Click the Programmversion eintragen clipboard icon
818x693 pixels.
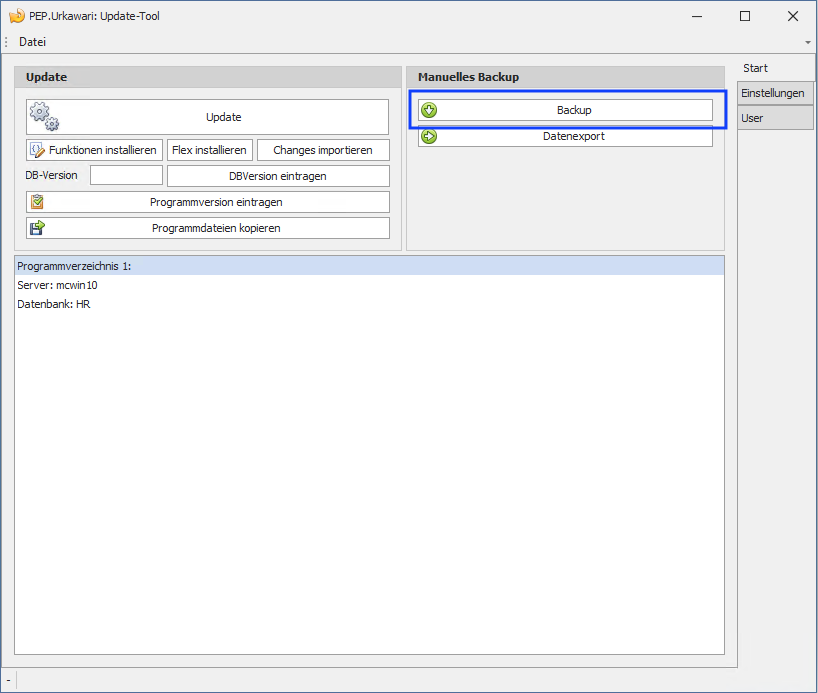pyautogui.click(x=37, y=202)
